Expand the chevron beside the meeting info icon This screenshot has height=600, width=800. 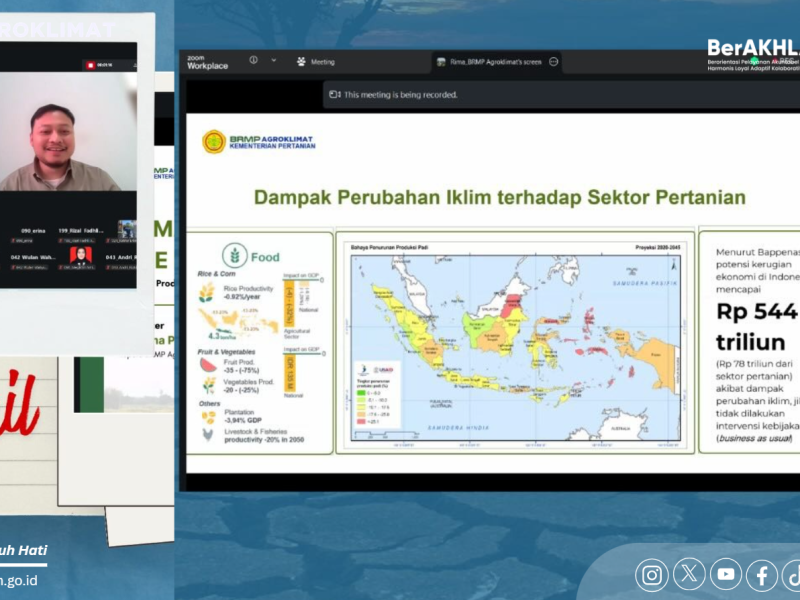coord(273,60)
